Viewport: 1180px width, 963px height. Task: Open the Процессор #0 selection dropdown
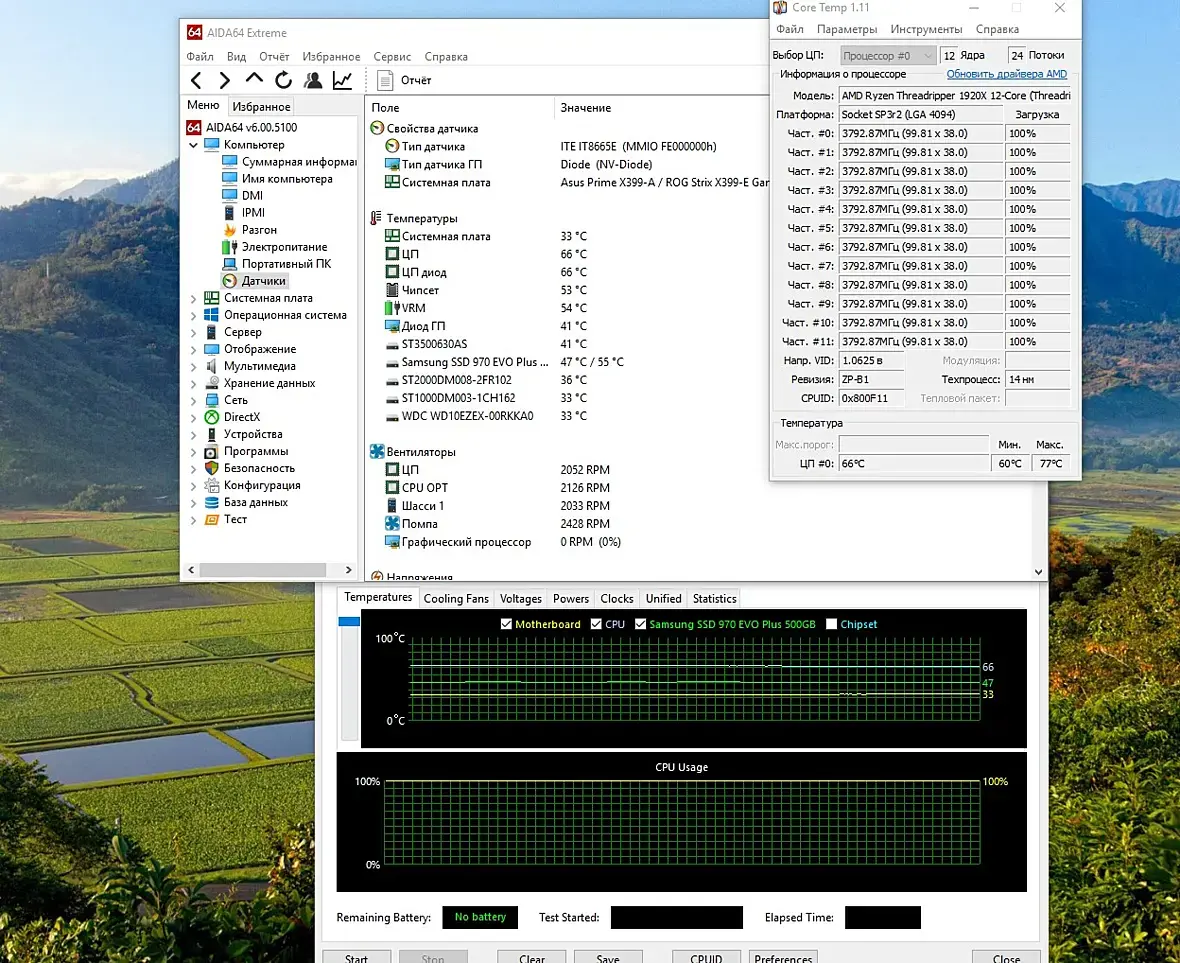(x=887, y=56)
